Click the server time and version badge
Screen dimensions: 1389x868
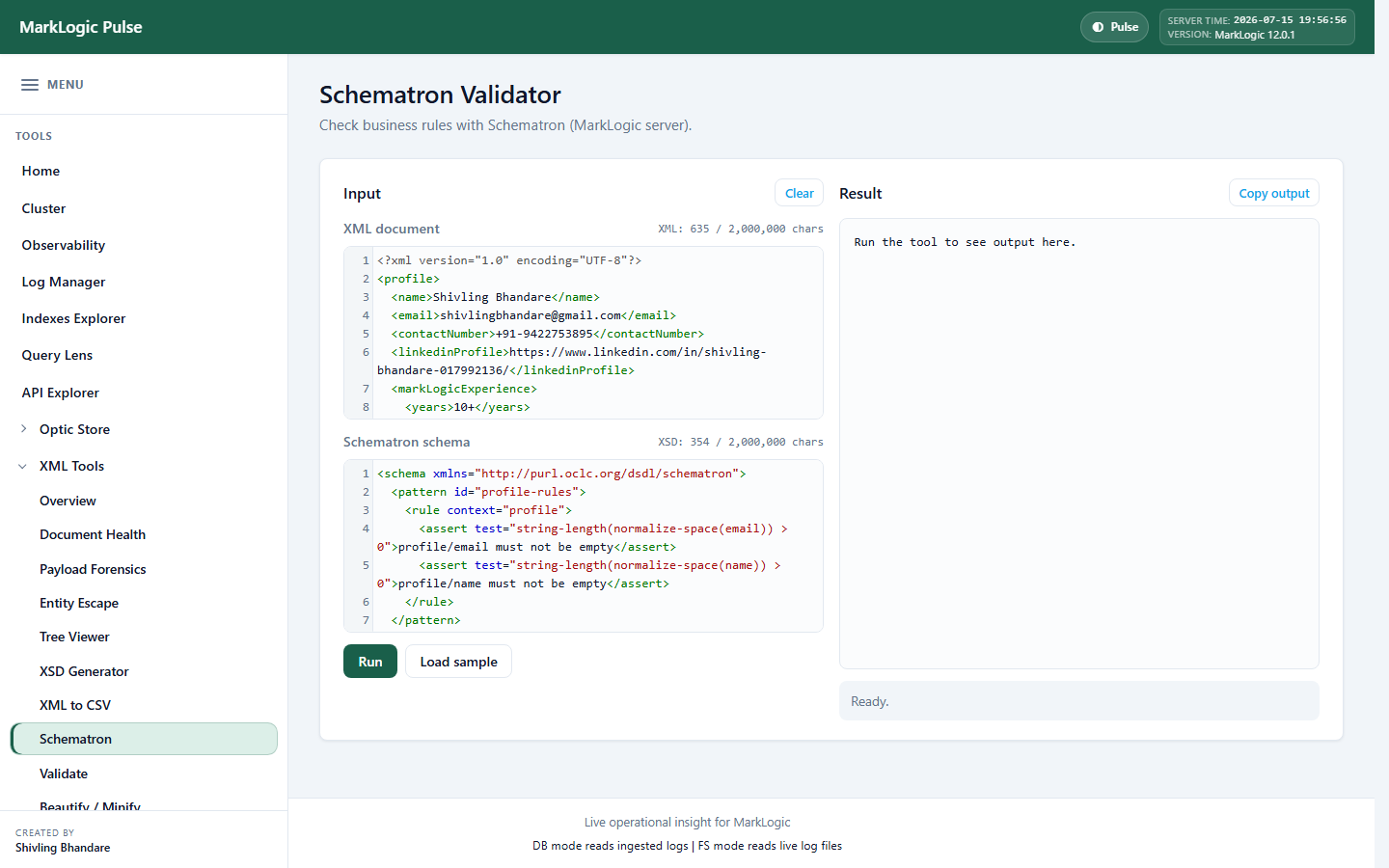coord(1257,27)
